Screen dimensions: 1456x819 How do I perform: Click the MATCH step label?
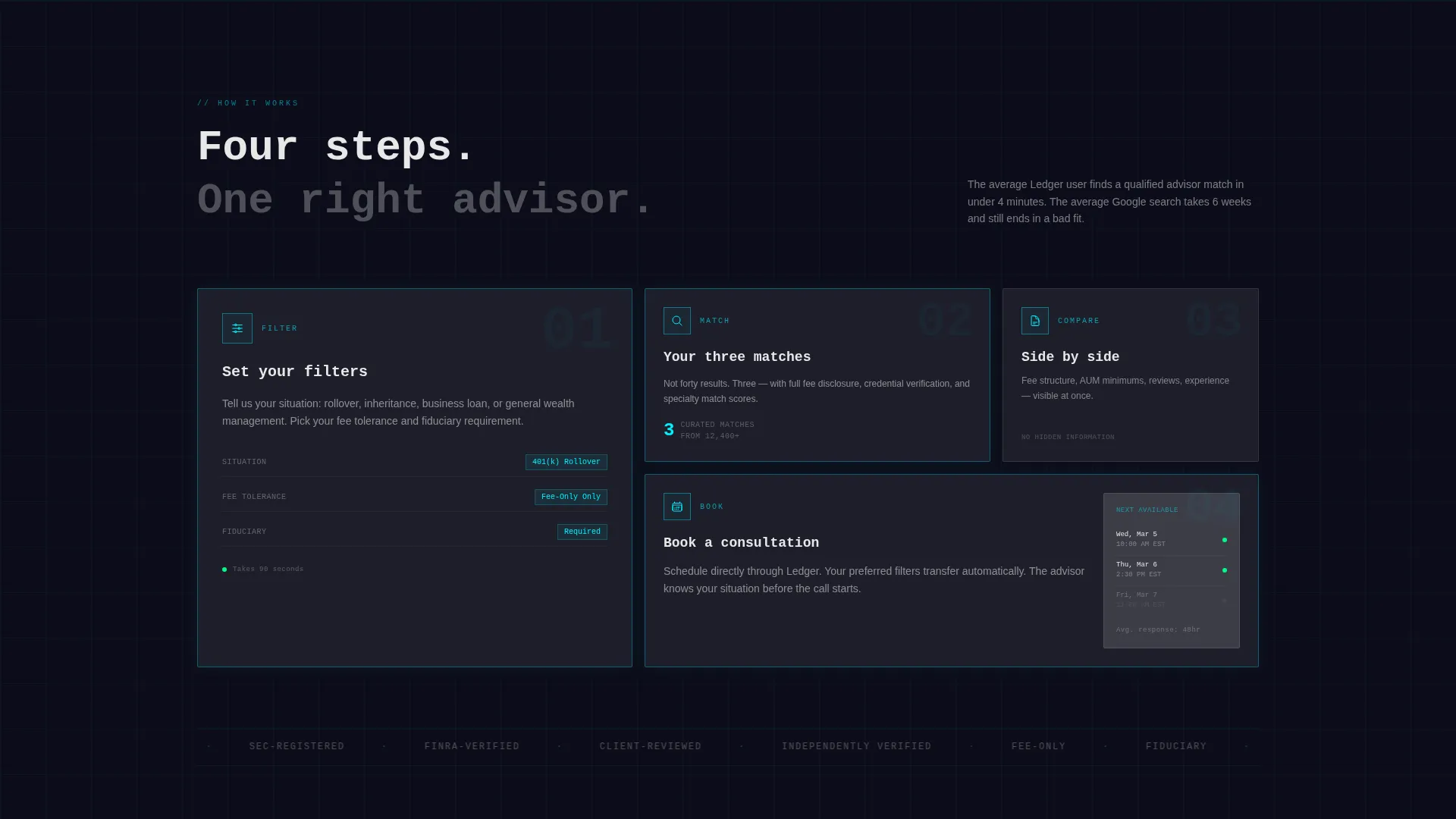(715, 321)
